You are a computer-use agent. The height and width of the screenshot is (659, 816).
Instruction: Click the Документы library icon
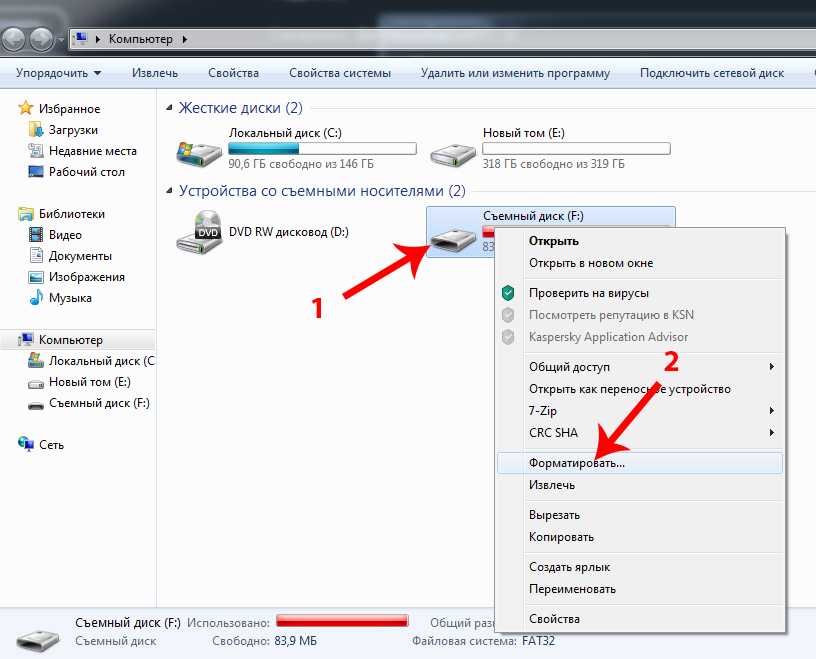pos(36,256)
